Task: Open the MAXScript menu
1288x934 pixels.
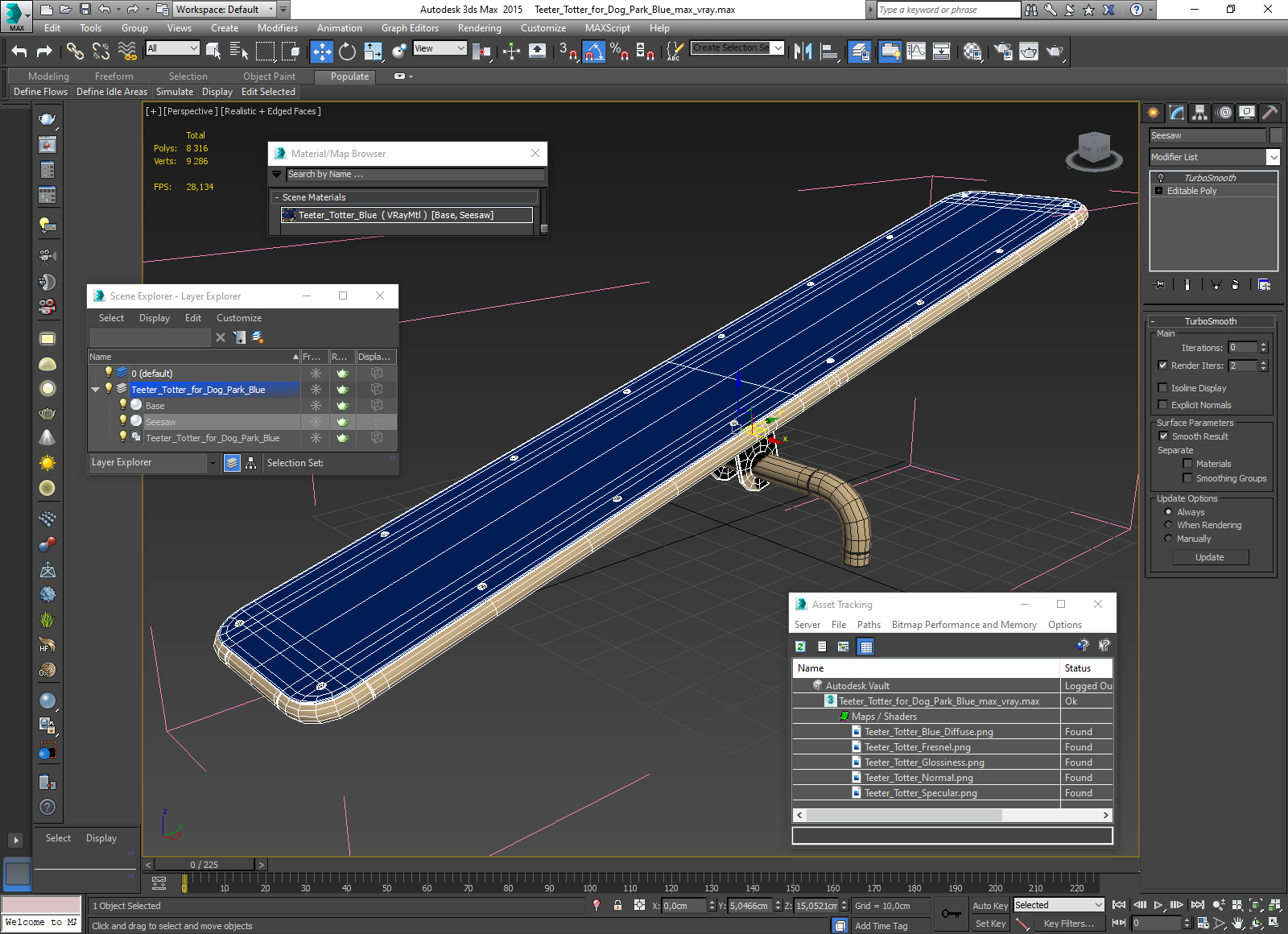Action: pos(608,28)
